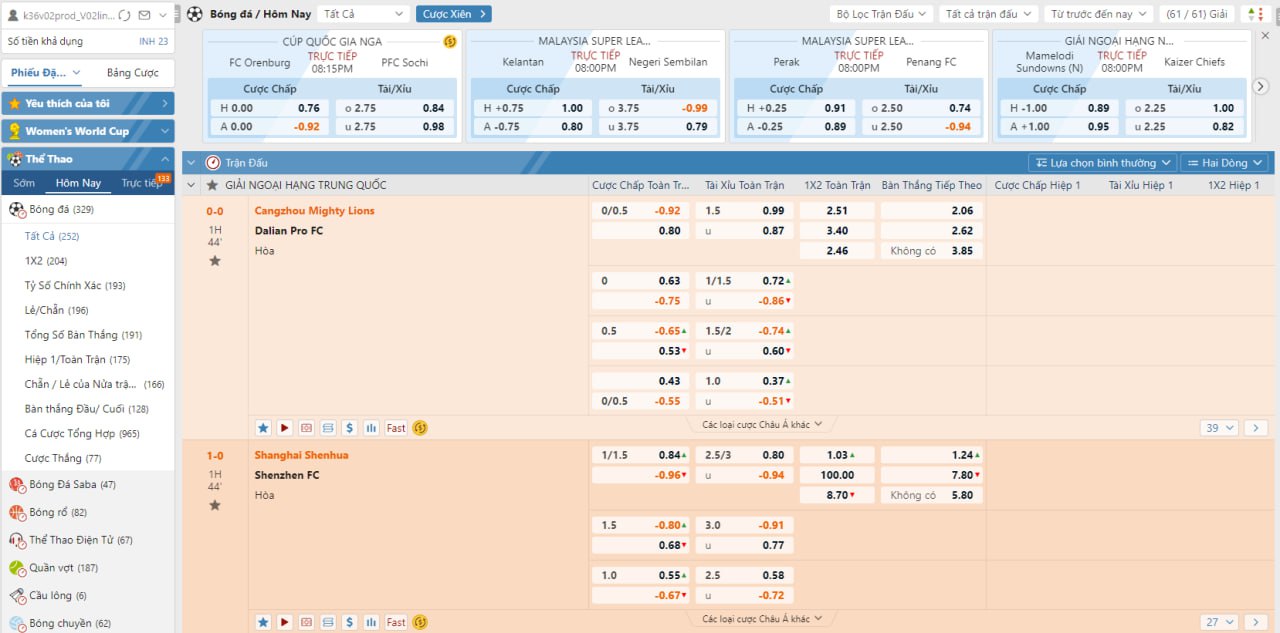
Task: Toggle blue star favorite in Shanghai Shenhua toolbar
Action: pos(263,622)
